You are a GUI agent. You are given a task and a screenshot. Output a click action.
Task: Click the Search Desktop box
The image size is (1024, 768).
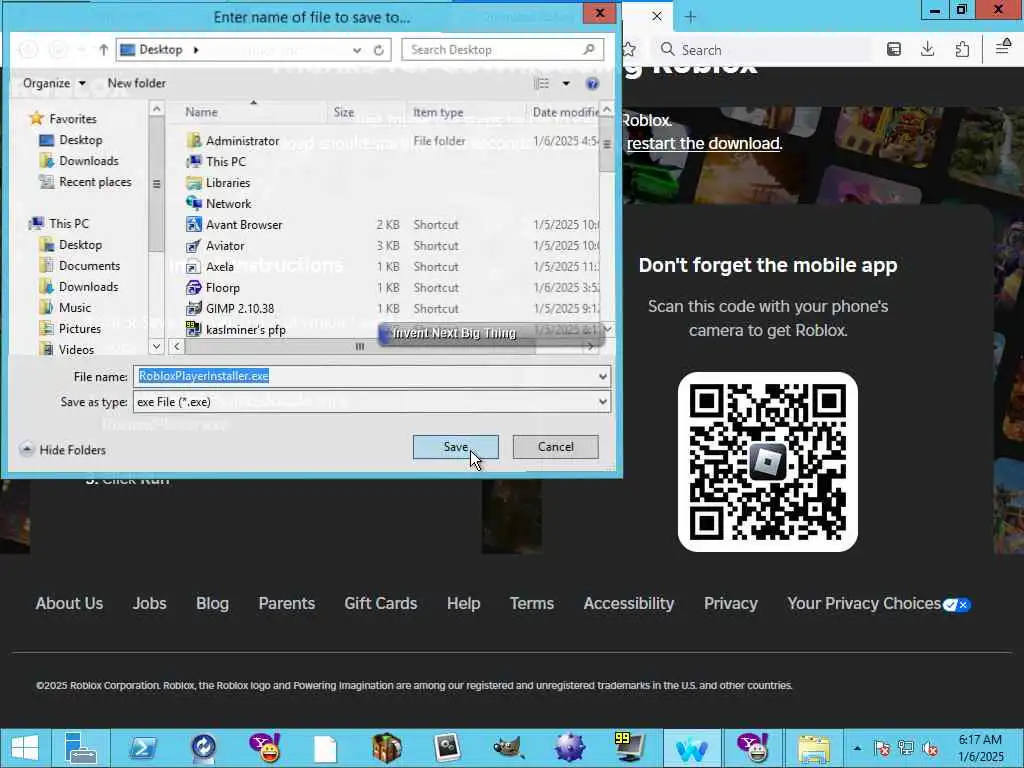click(x=502, y=50)
